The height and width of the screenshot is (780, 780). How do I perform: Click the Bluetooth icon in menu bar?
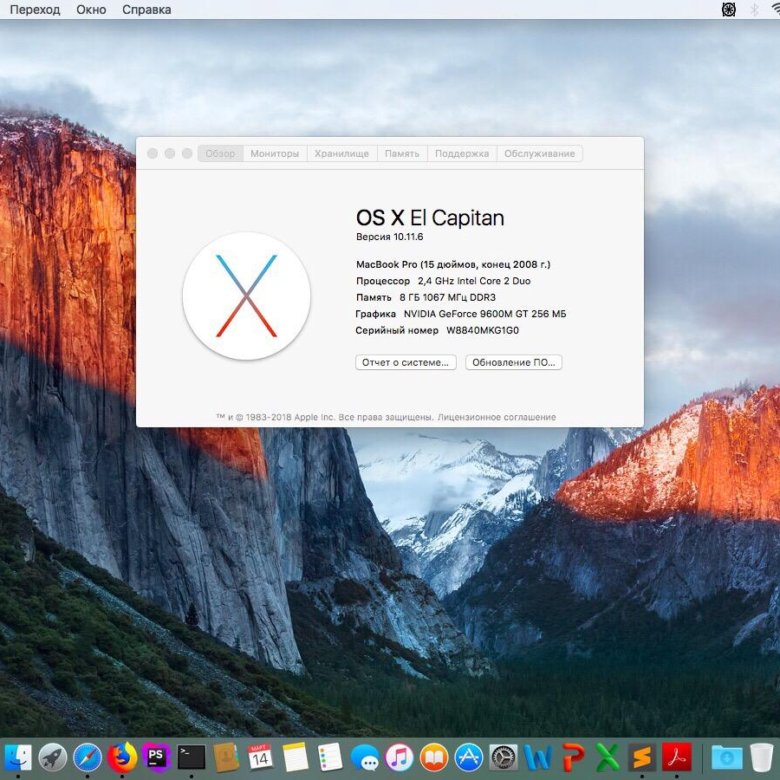point(754,9)
